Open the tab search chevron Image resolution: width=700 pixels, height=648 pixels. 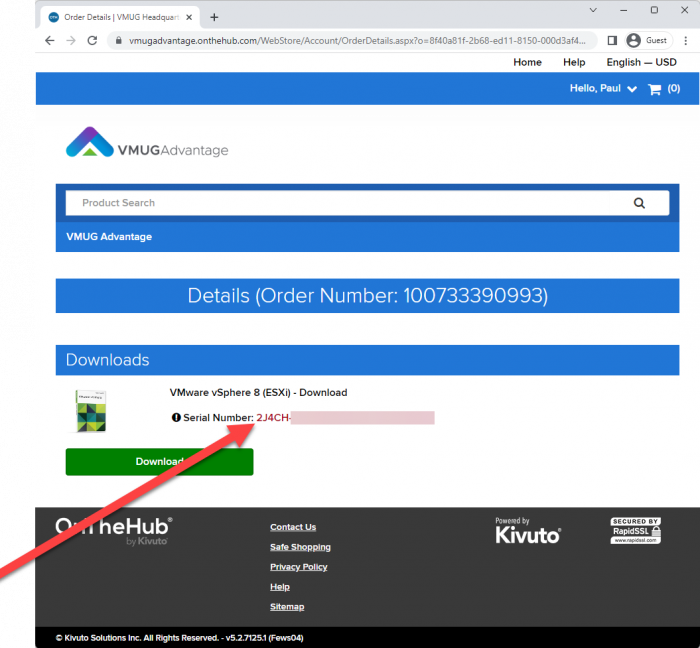click(x=593, y=10)
